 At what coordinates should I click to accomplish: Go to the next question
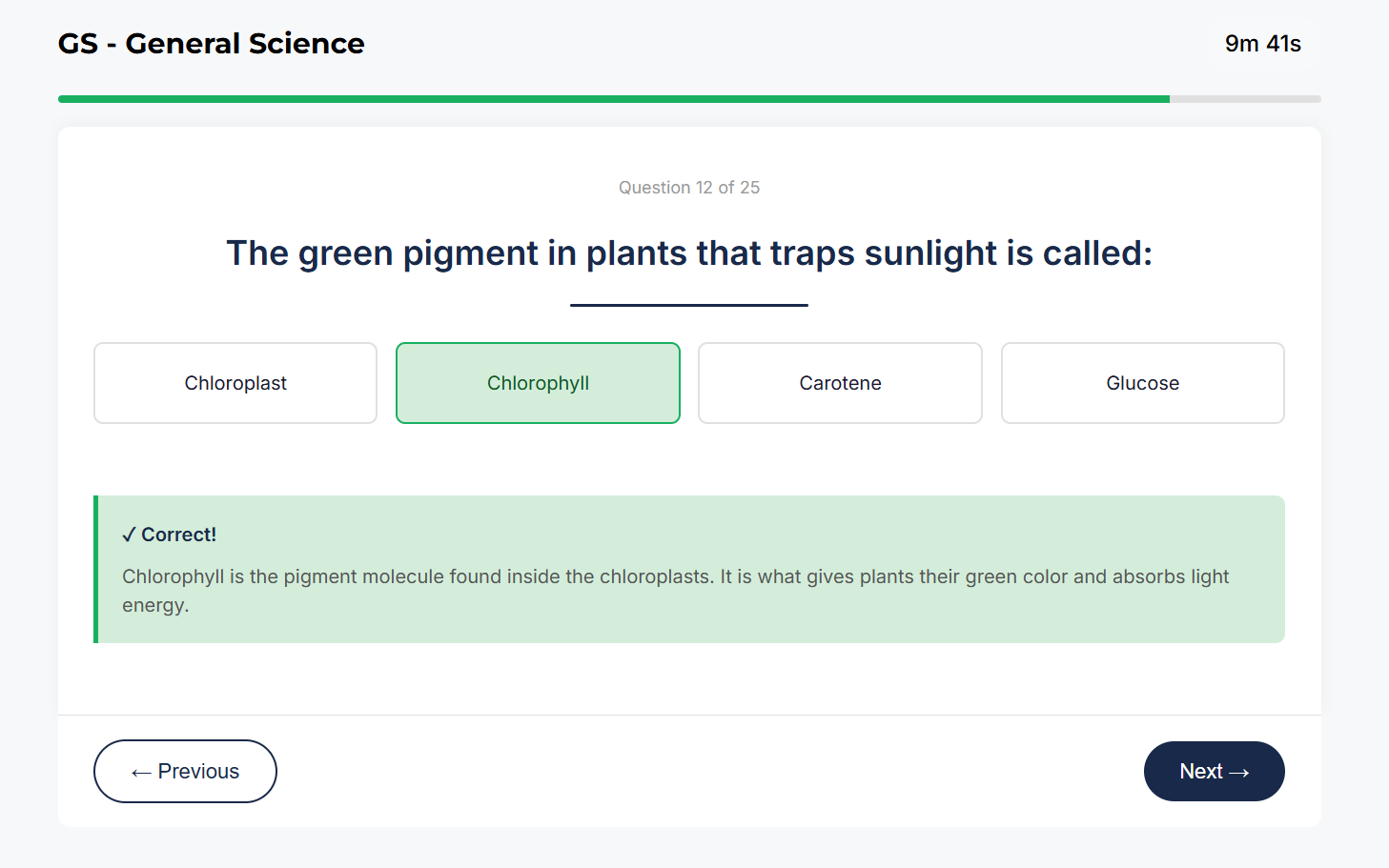click(1214, 771)
